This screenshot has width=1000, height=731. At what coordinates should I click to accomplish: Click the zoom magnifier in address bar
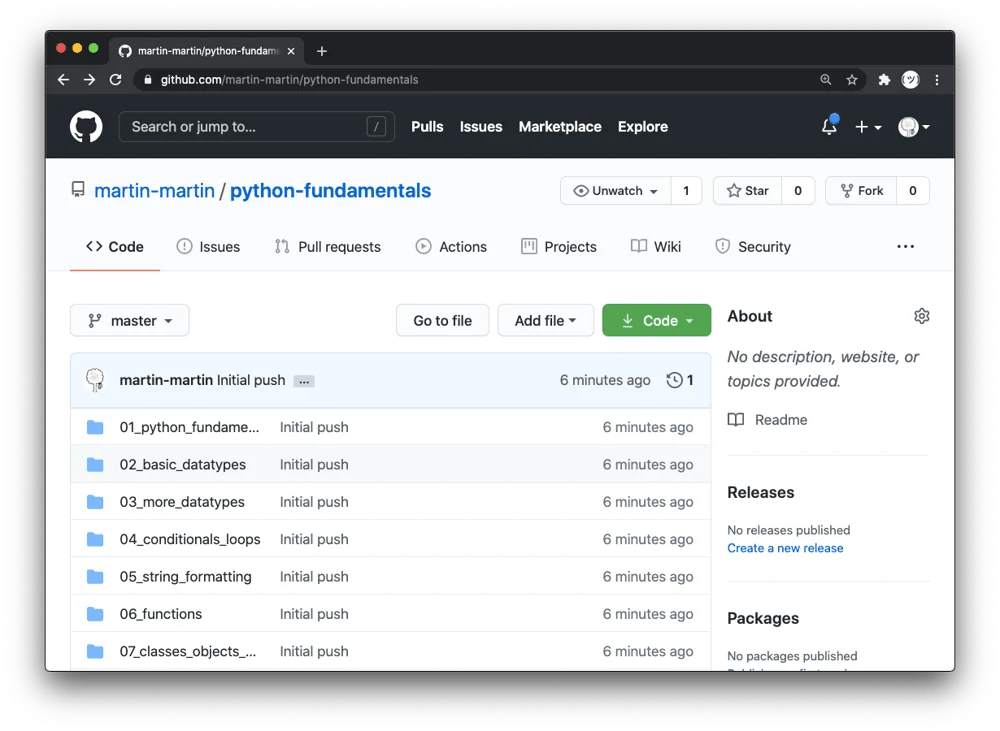point(826,80)
